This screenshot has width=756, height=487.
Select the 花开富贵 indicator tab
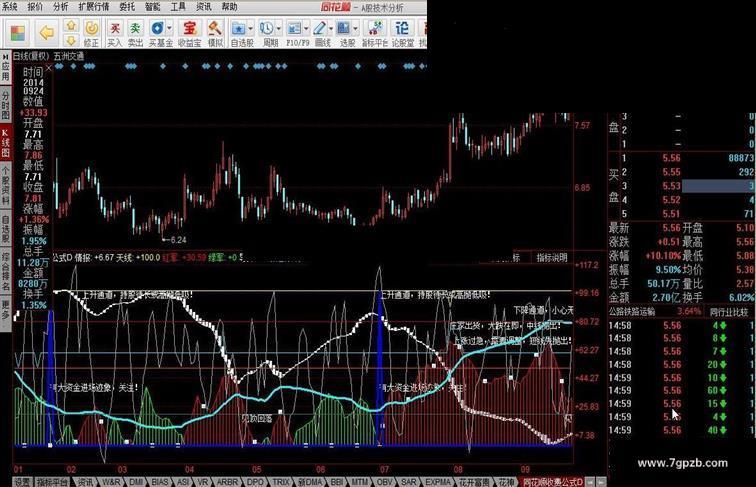[x=474, y=482]
